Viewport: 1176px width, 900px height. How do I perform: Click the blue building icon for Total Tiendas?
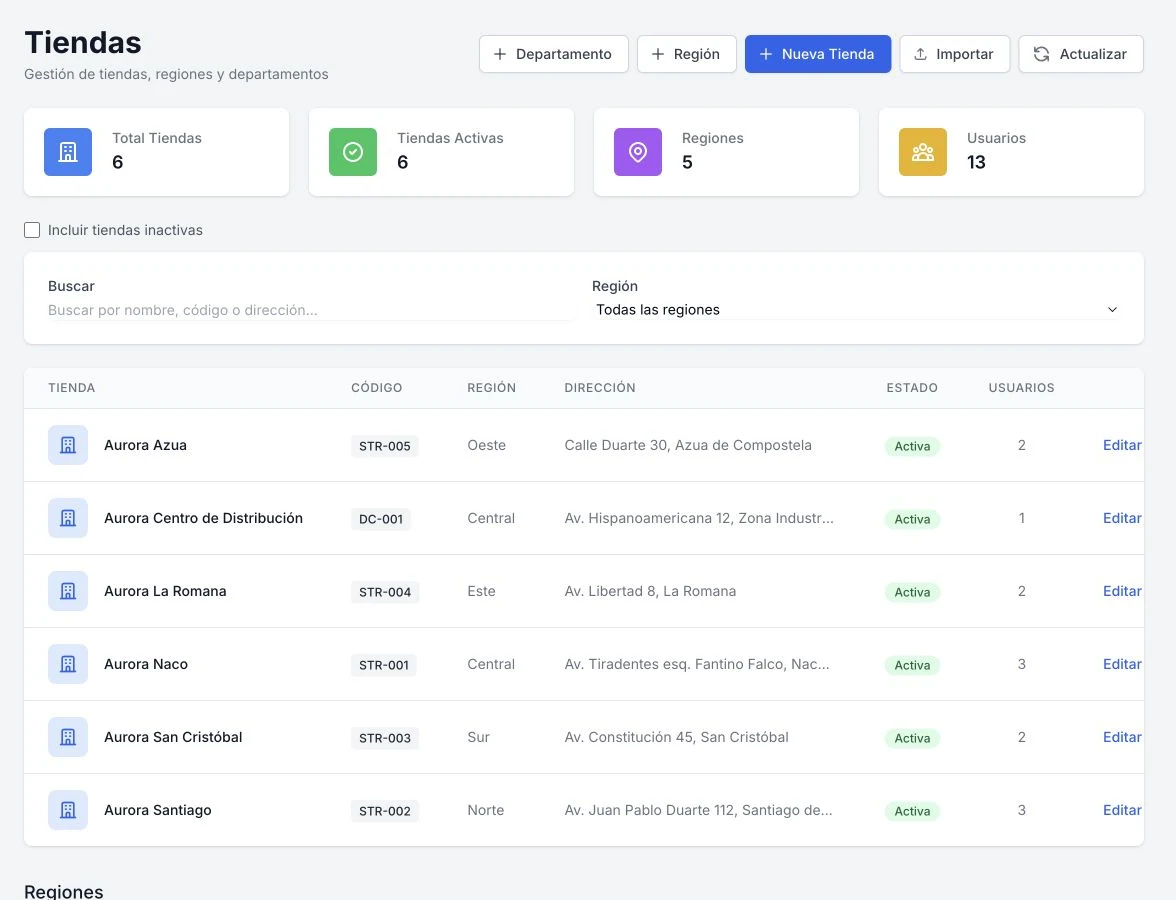(x=68, y=152)
